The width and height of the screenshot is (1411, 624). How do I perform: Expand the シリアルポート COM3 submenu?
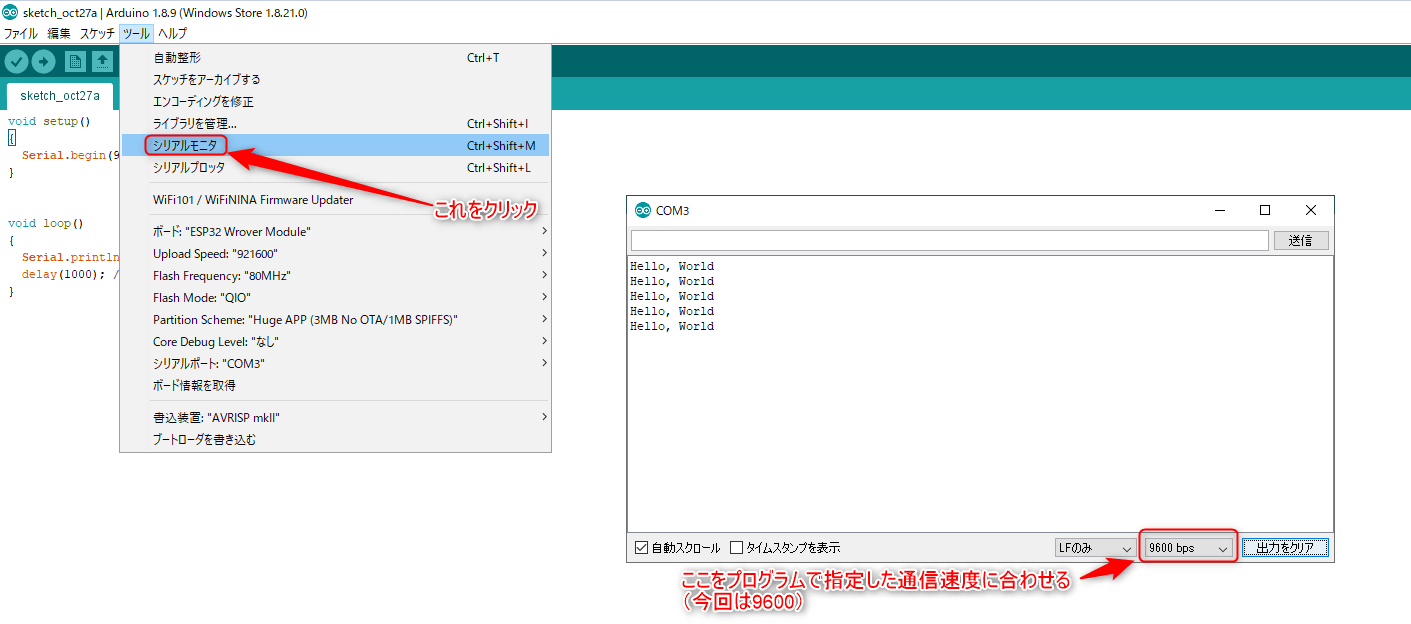click(336, 363)
